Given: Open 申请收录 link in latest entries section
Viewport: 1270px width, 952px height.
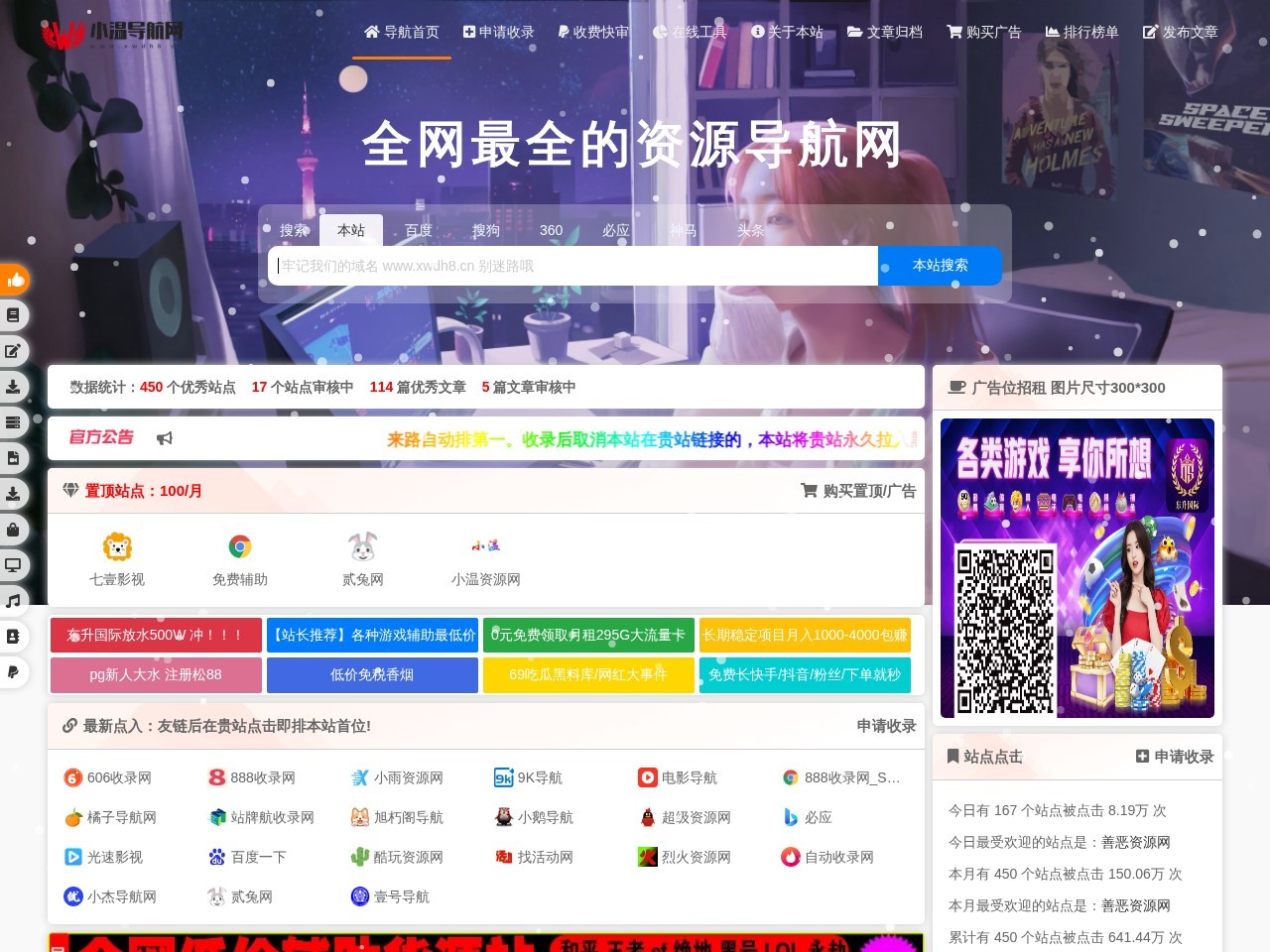Looking at the screenshot, I should [x=884, y=726].
